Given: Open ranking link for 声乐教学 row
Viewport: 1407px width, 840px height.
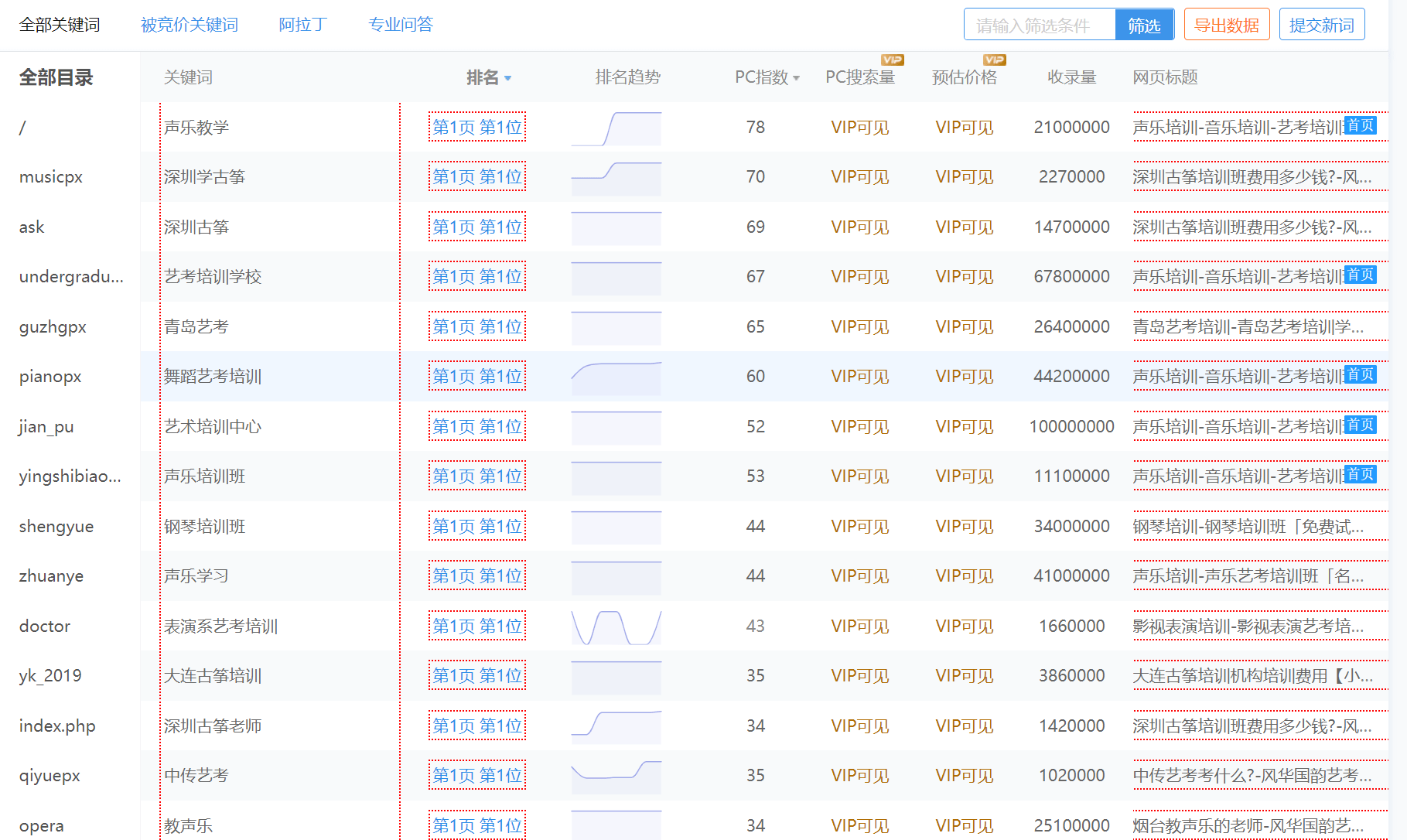Looking at the screenshot, I should coord(477,128).
